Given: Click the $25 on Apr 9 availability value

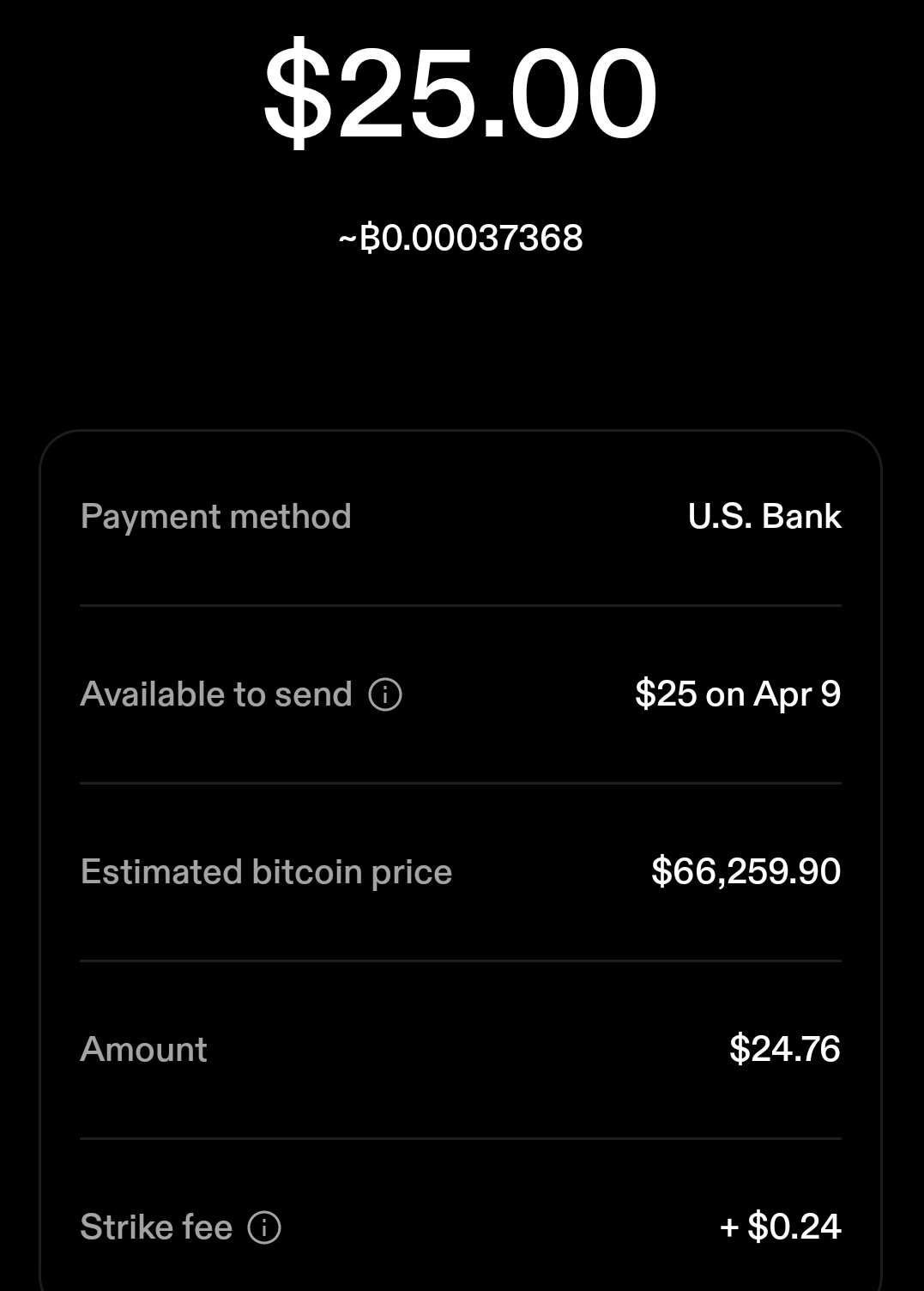Looking at the screenshot, I should point(738,694).
